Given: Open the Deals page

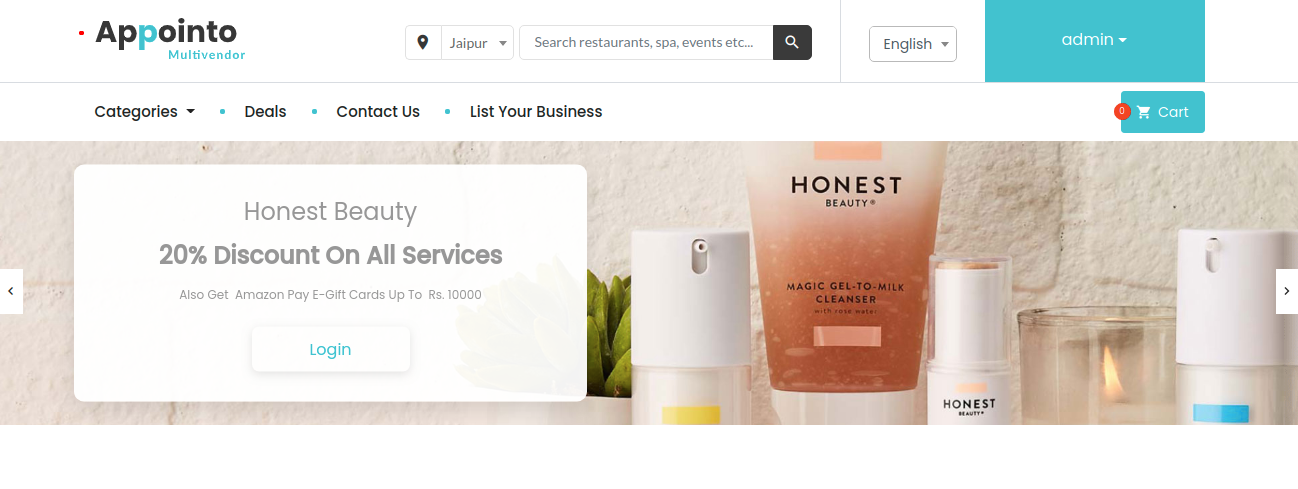Looking at the screenshot, I should tap(265, 112).
